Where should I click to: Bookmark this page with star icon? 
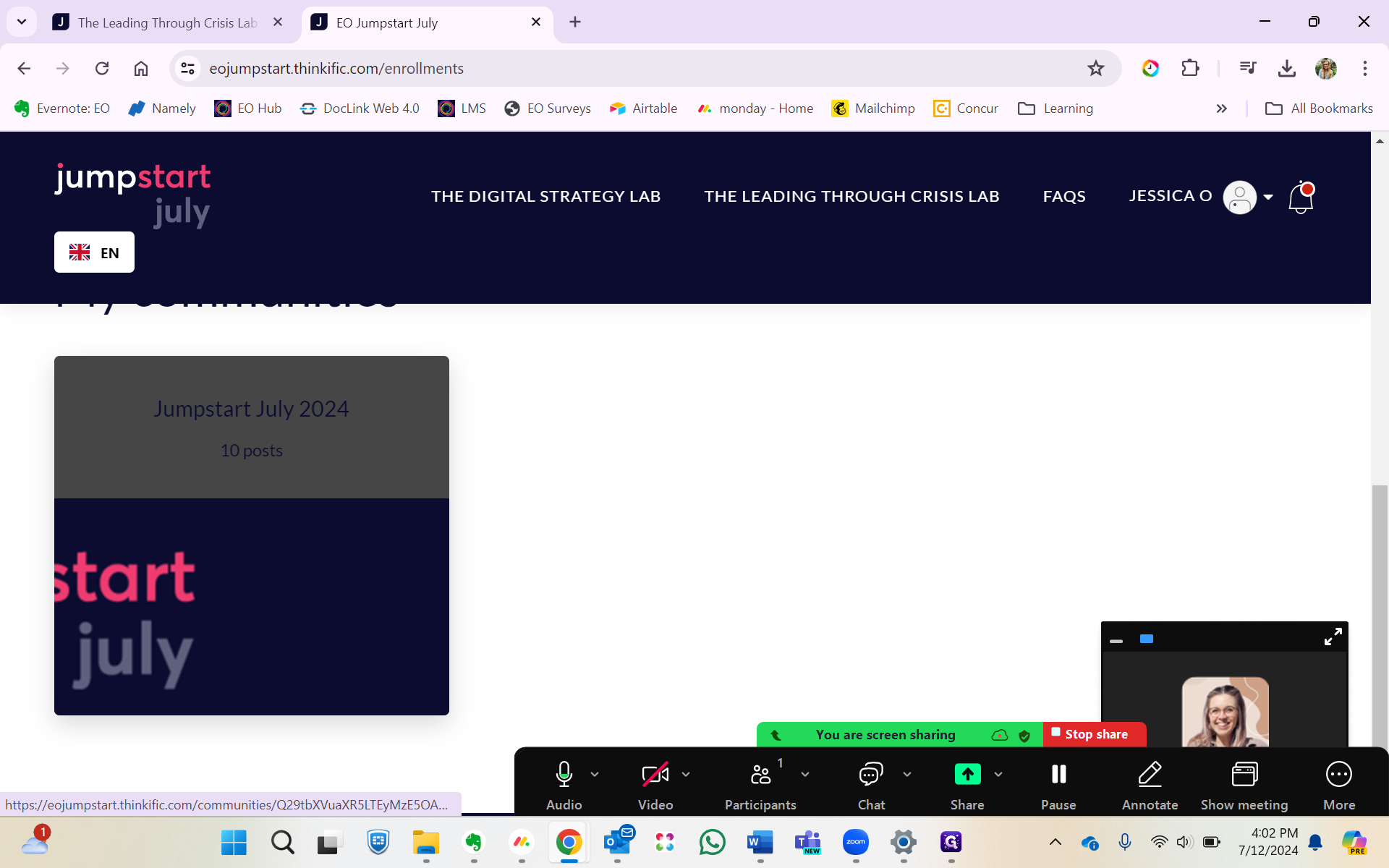click(x=1095, y=68)
